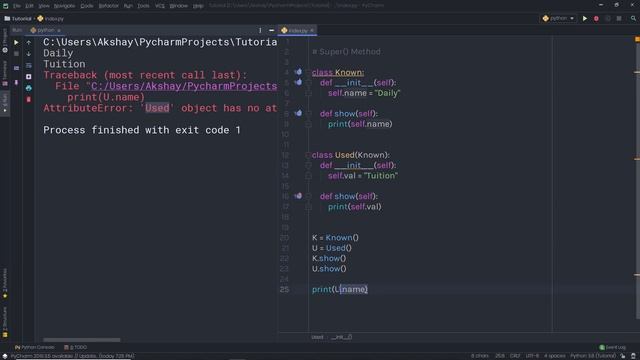
Task: Click the Run console horizontal scrollbar
Action: click(82, 340)
